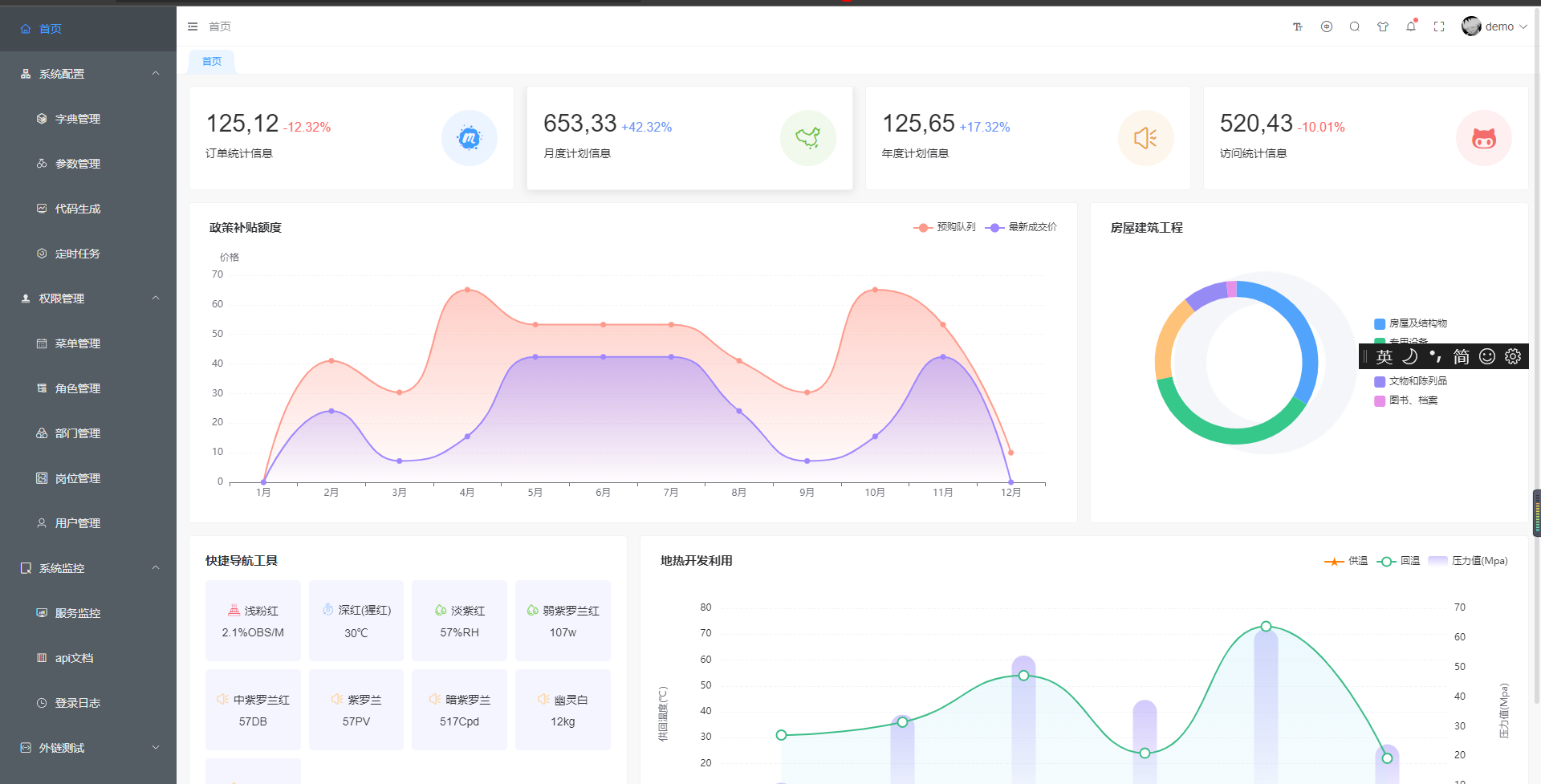
Task: Click the 深红(猩红) quick navigation tile
Action: tap(356, 620)
